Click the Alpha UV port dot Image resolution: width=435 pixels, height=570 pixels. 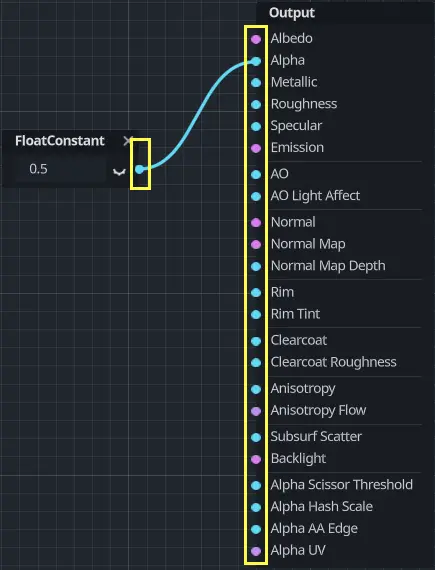coord(256,551)
